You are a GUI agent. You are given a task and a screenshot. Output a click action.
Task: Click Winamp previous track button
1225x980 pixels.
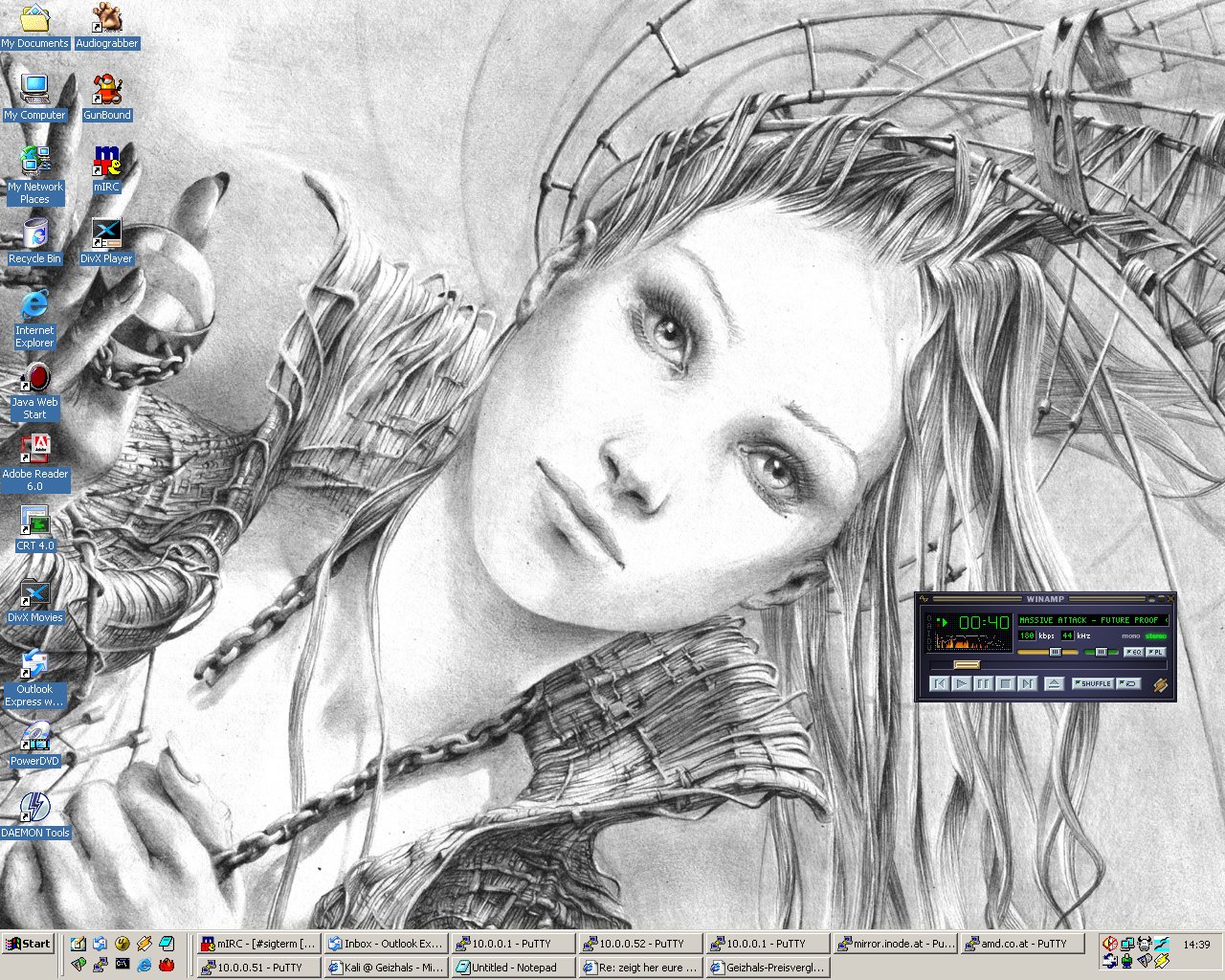pyautogui.click(x=940, y=684)
